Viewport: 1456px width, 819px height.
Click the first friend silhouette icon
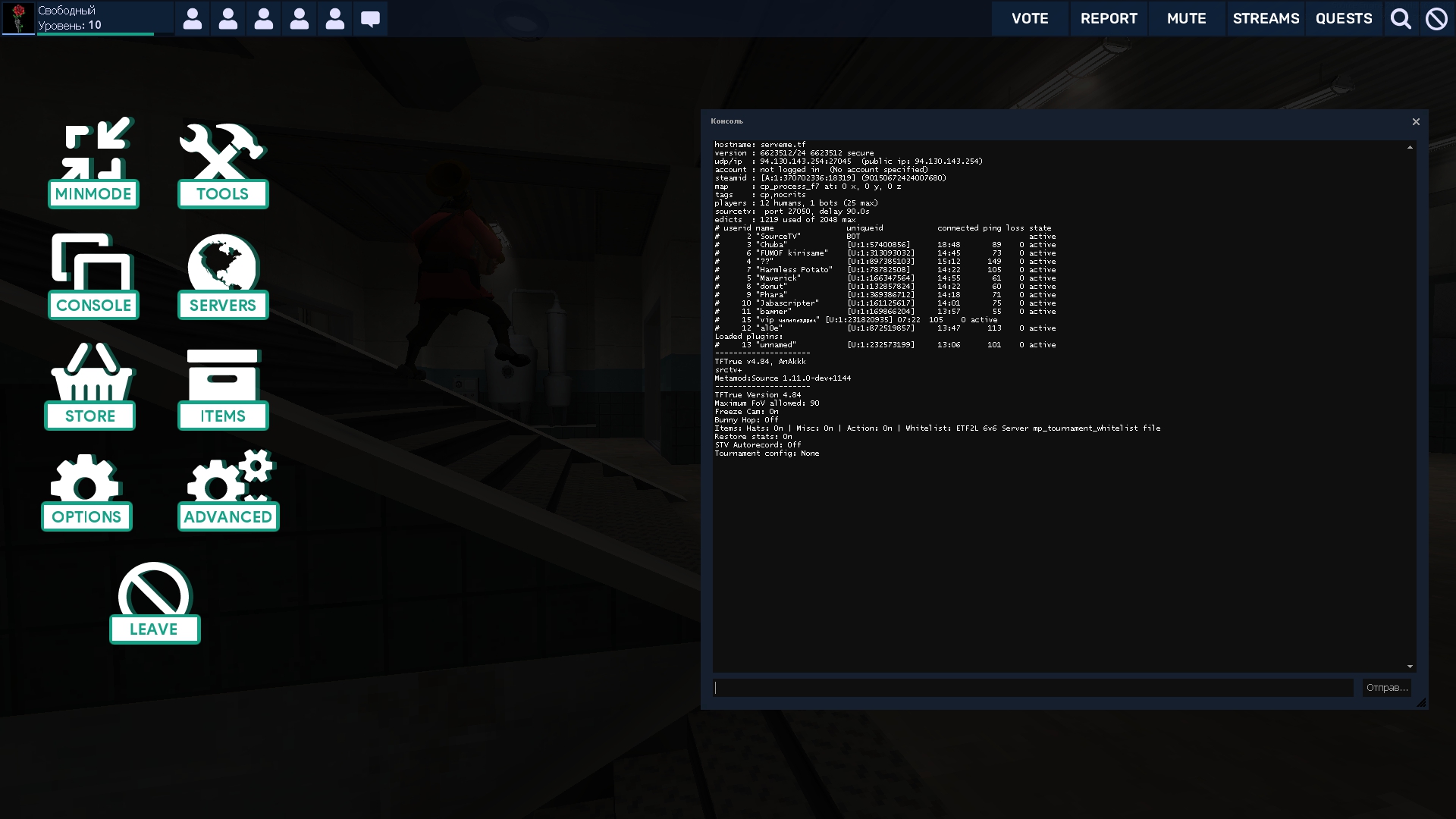[193, 19]
